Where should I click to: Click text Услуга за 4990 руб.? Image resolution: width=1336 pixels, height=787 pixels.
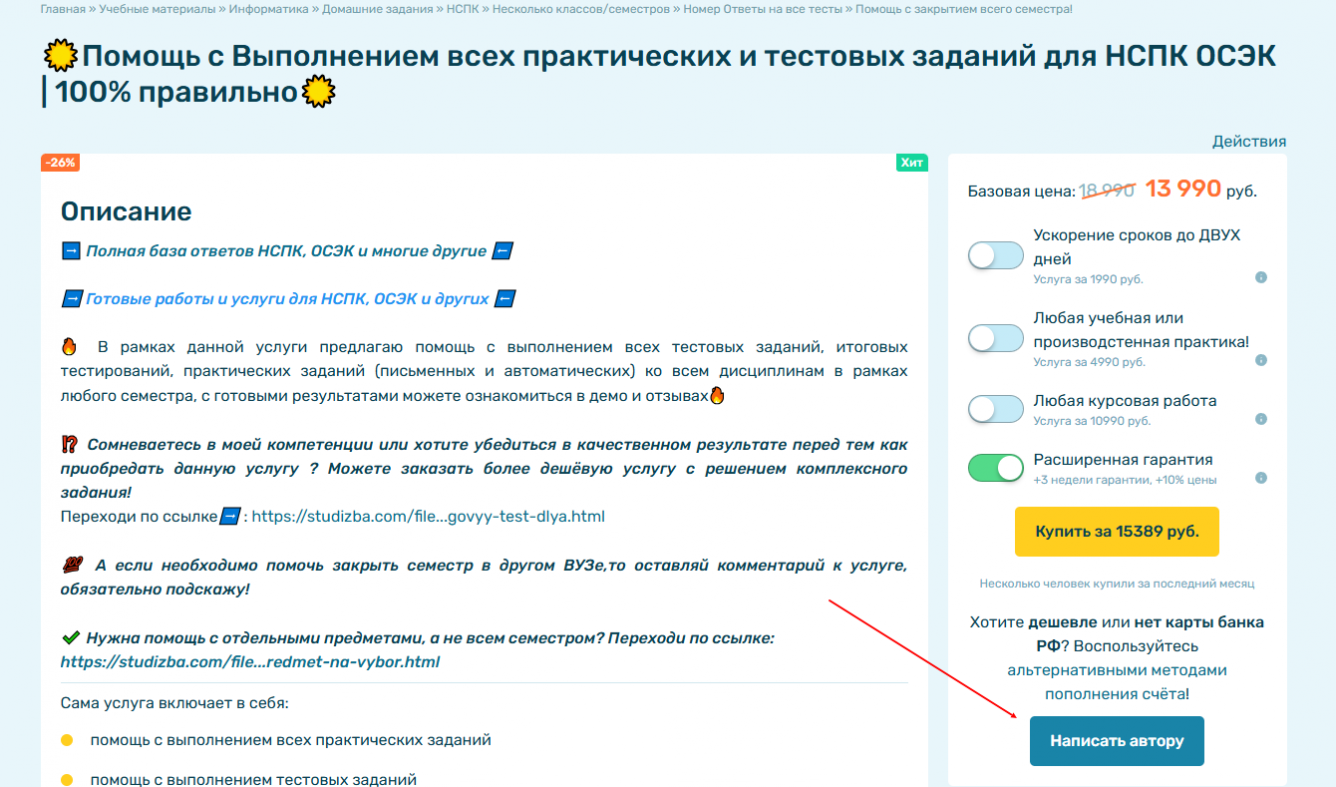[x=1089, y=362]
